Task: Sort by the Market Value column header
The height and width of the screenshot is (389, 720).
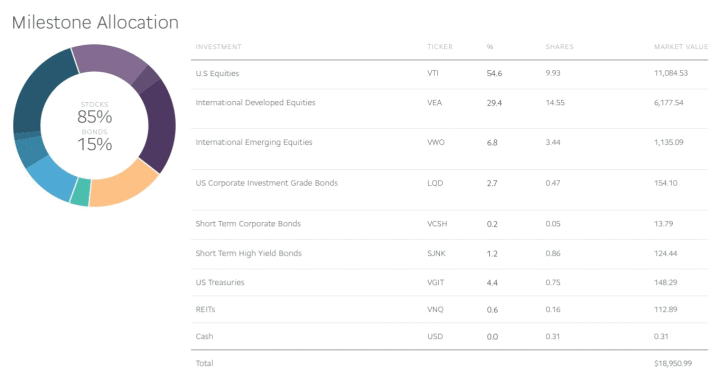Action: 681,47
